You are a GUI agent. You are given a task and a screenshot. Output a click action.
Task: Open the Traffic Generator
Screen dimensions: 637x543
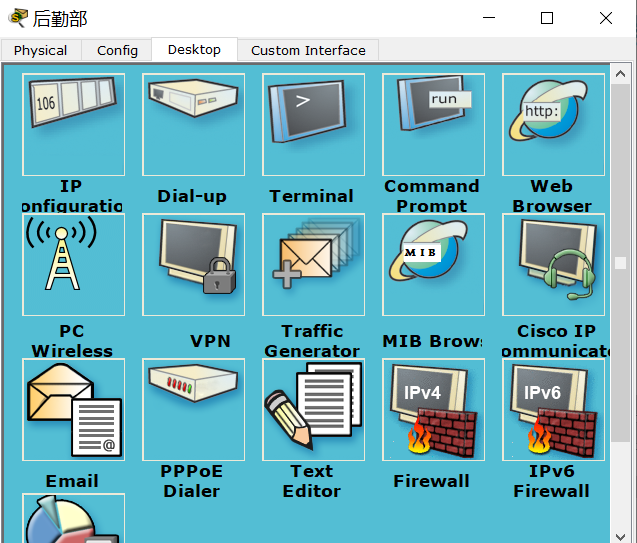pyautogui.click(x=313, y=264)
